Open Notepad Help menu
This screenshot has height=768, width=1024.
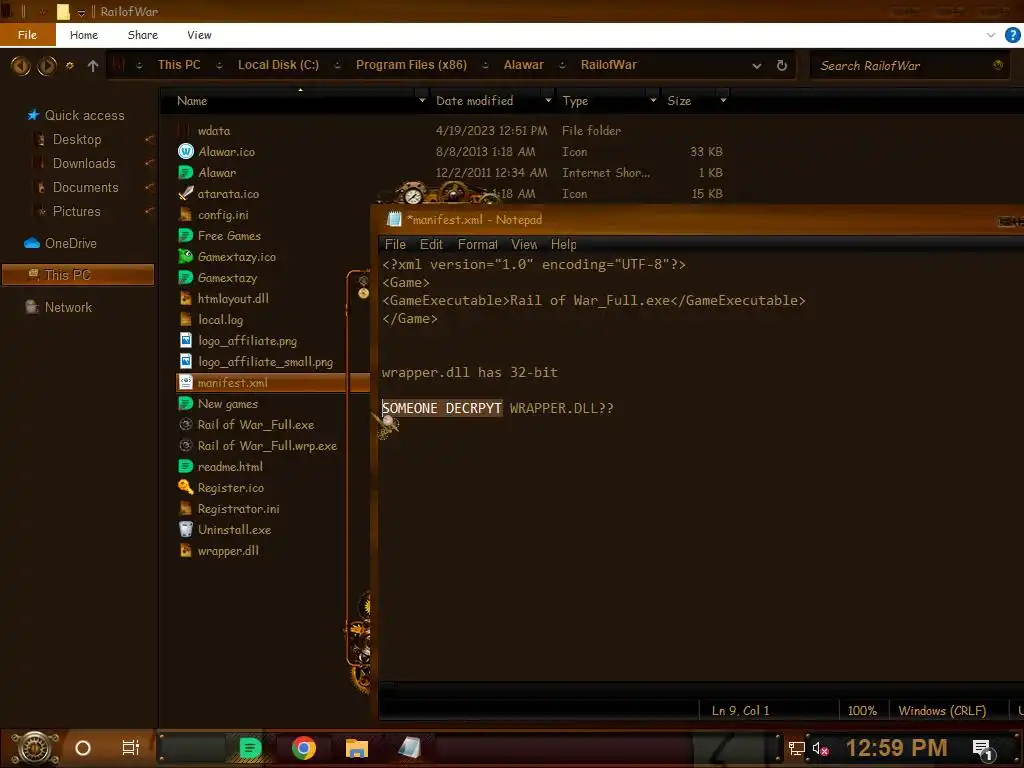[x=564, y=244]
